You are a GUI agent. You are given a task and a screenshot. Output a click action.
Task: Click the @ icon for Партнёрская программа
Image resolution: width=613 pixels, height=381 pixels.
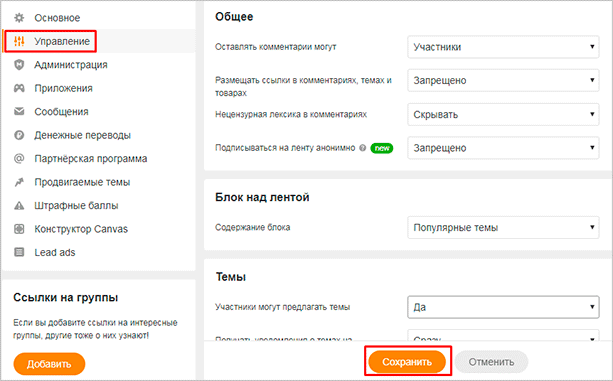[x=19, y=158]
